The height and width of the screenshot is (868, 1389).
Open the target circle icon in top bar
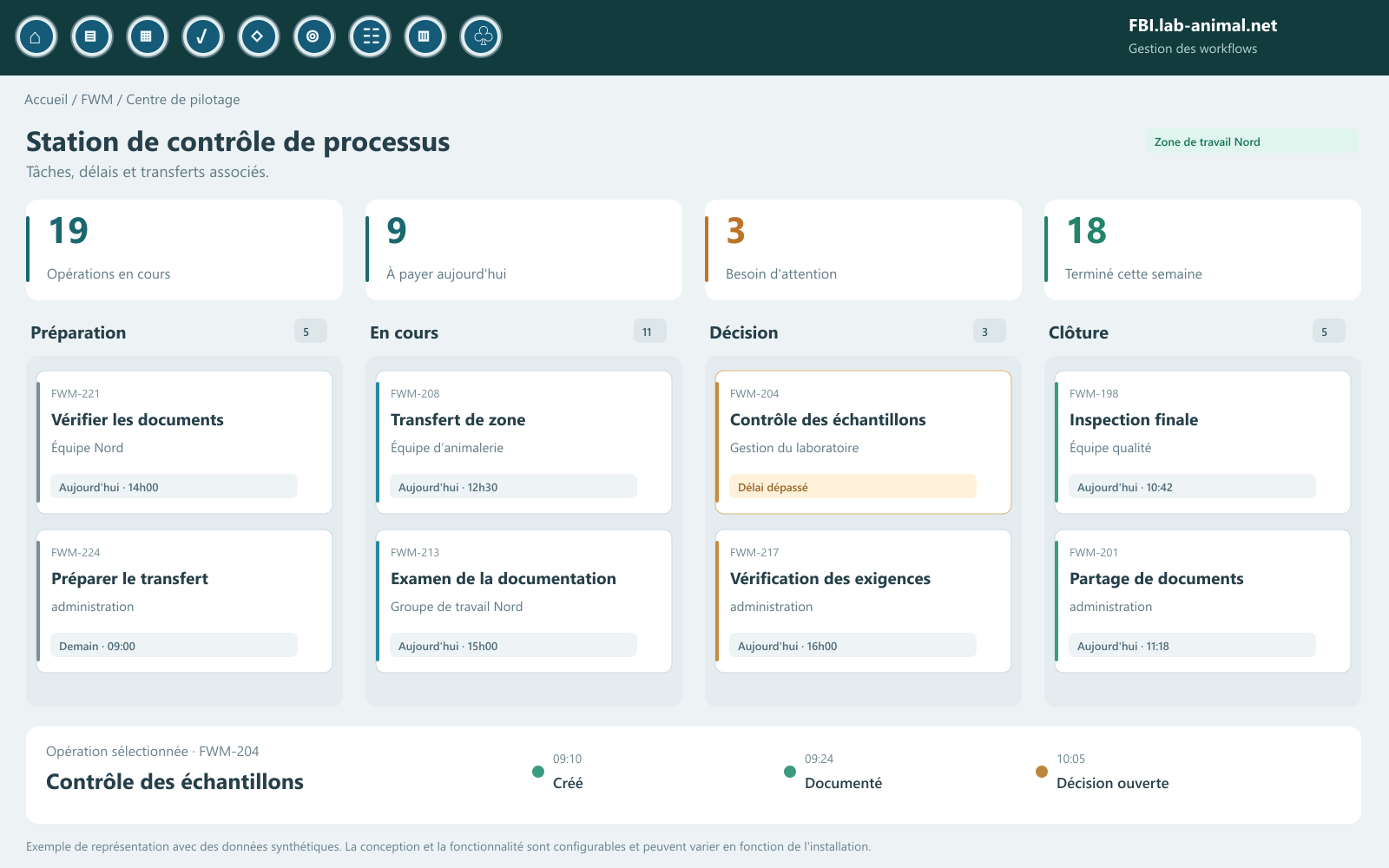click(314, 37)
